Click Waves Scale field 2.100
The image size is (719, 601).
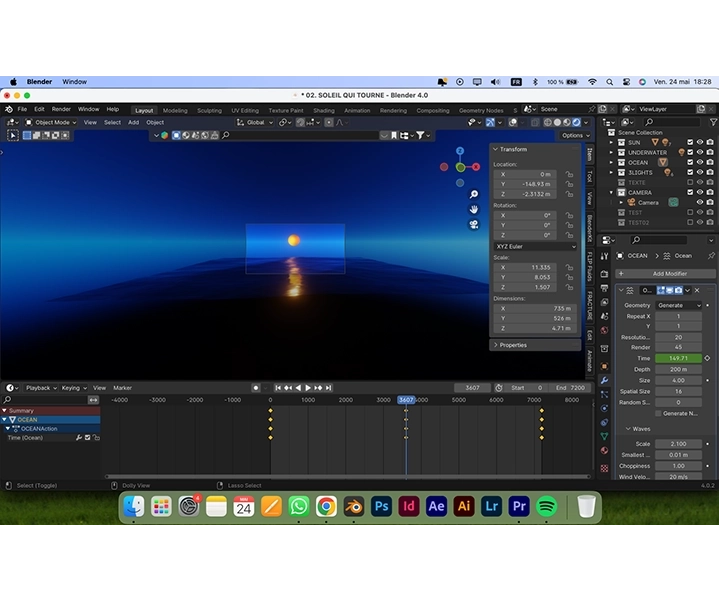(679, 444)
